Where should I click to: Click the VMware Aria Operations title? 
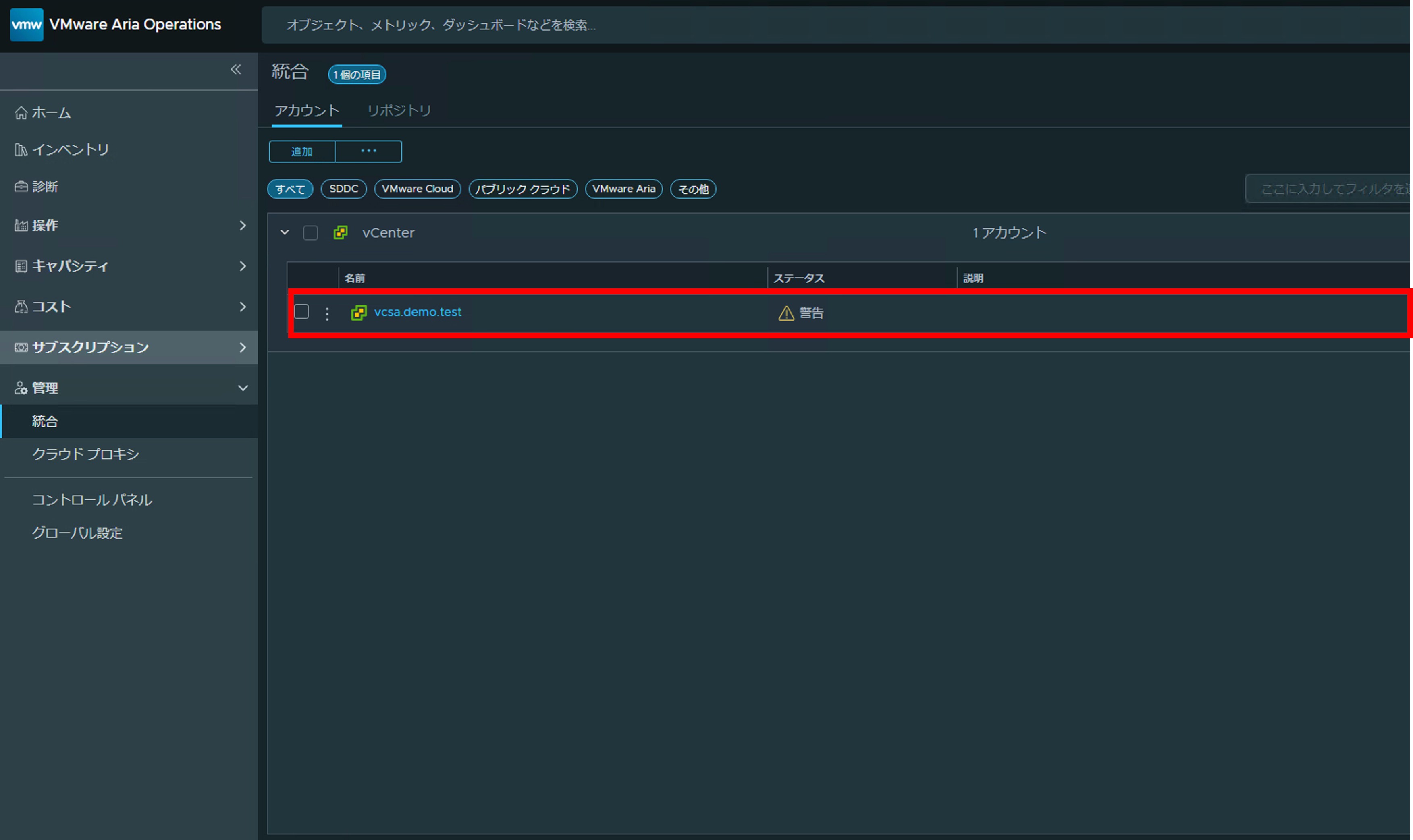pyautogui.click(x=135, y=24)
